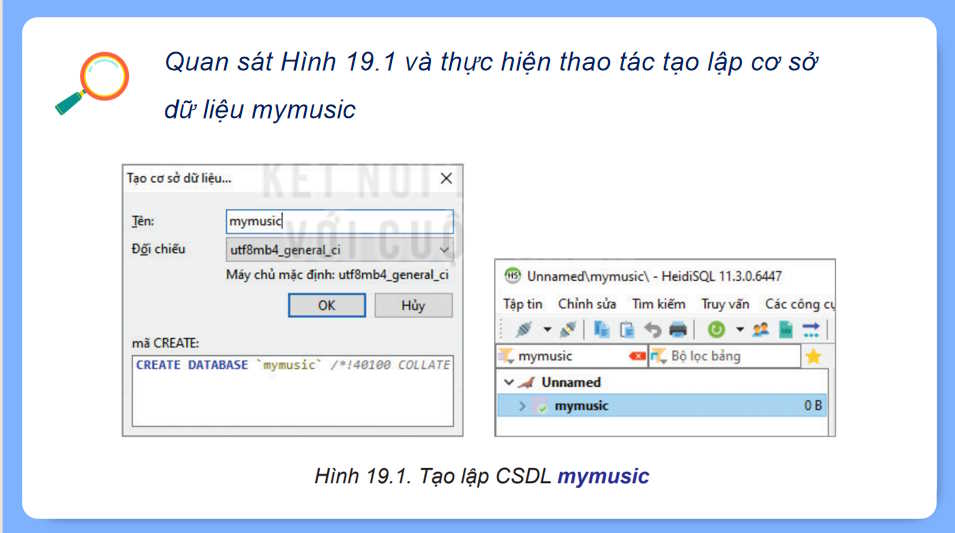Click the blue arrows toolbar icon
This screenshot has width=955, height=533.
pos(811,330)
